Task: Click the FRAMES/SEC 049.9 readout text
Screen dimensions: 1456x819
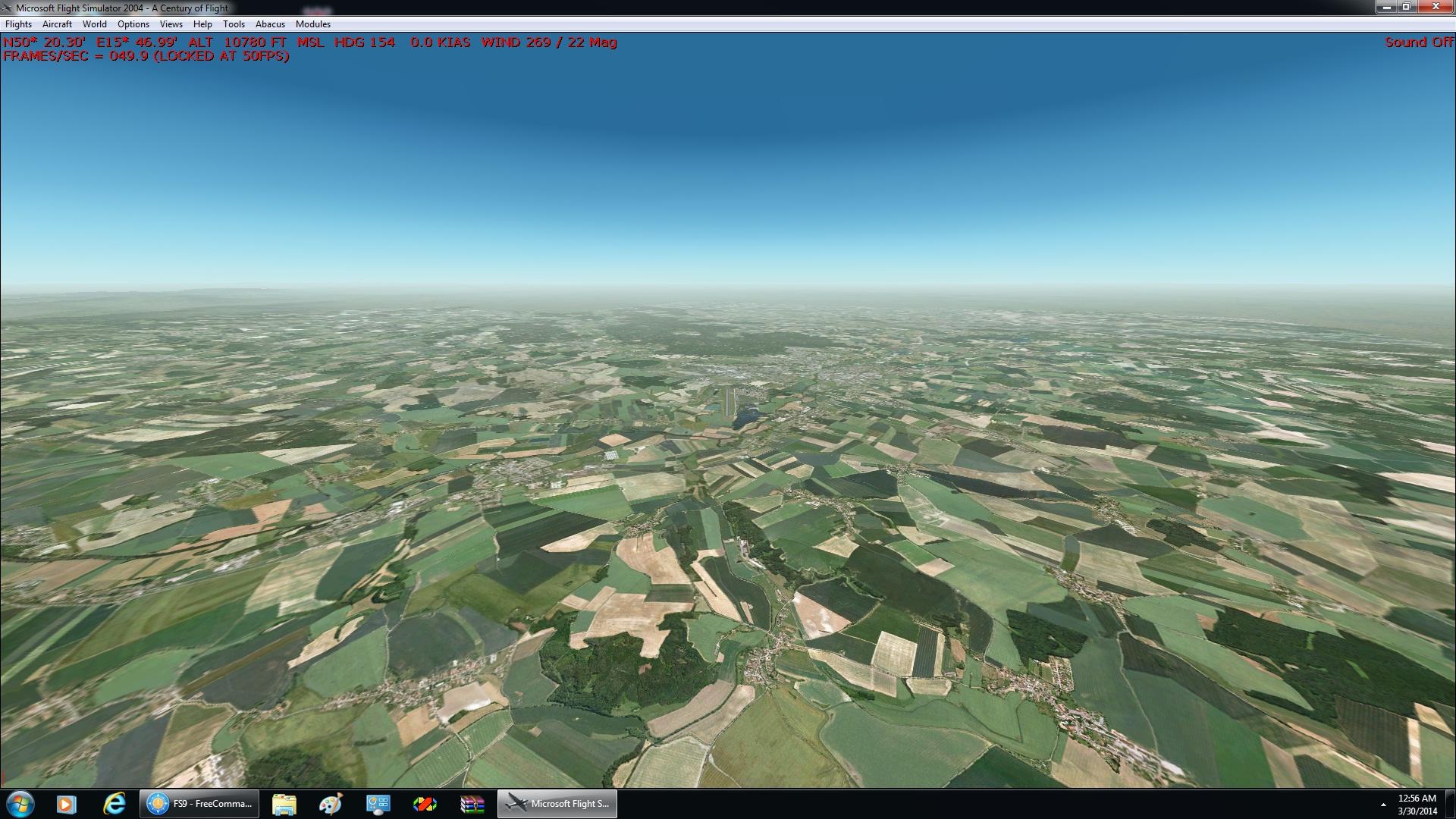Action: pyautogui.click(x=146, y=56)
